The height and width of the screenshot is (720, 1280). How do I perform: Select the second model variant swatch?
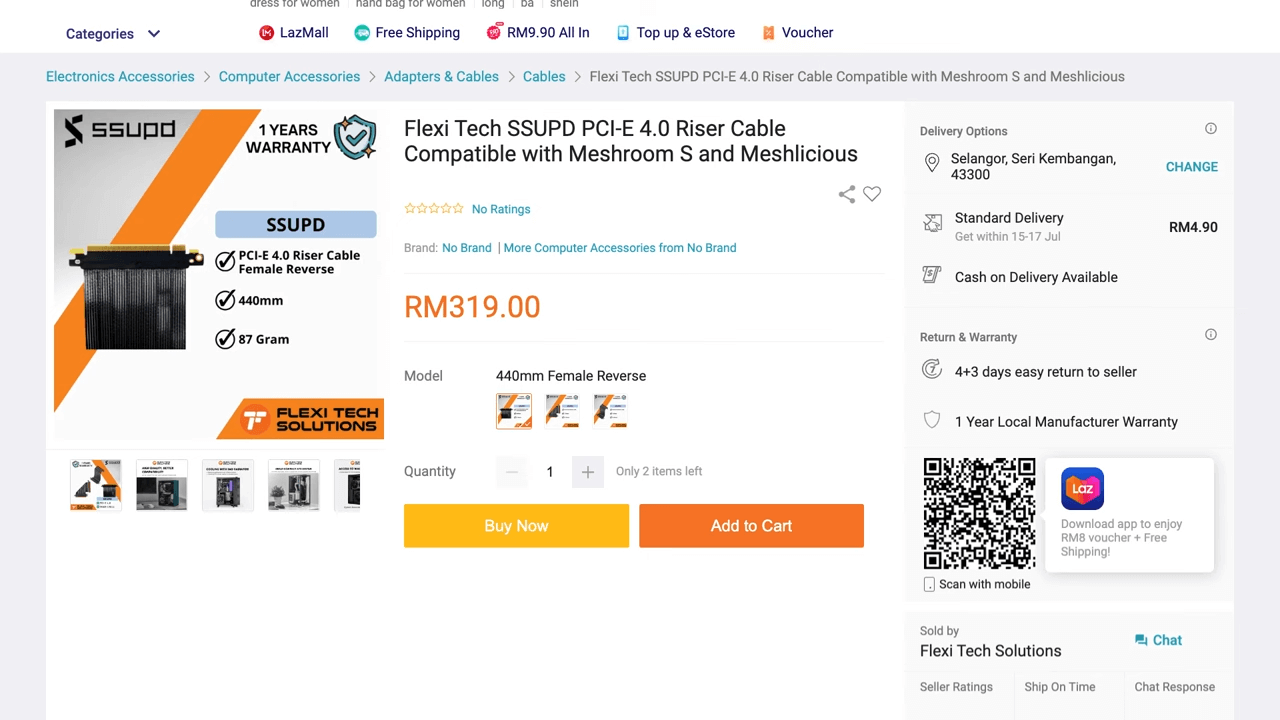pos(562,411)
